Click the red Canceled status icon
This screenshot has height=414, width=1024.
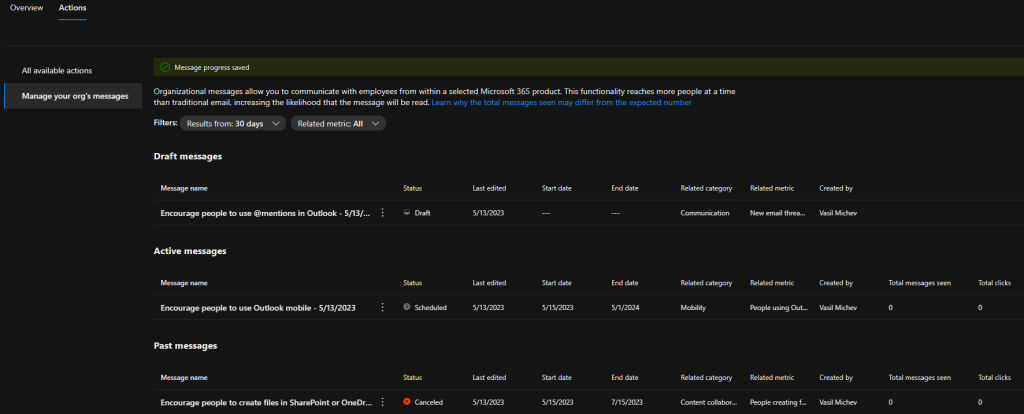point(407,402)
